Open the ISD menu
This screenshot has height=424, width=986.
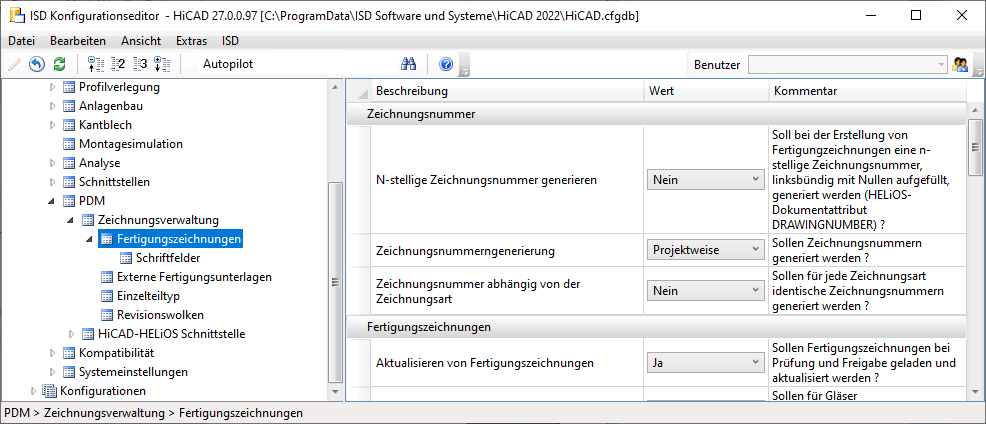(x=230, y=41)
